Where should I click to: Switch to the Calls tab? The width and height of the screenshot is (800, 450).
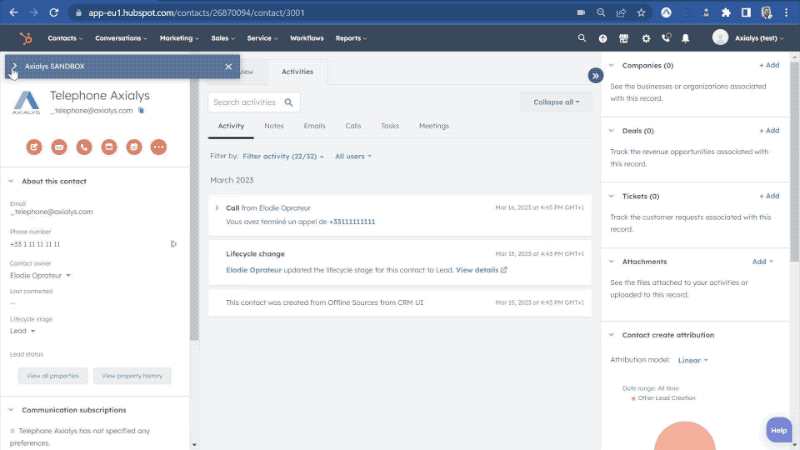353,126
